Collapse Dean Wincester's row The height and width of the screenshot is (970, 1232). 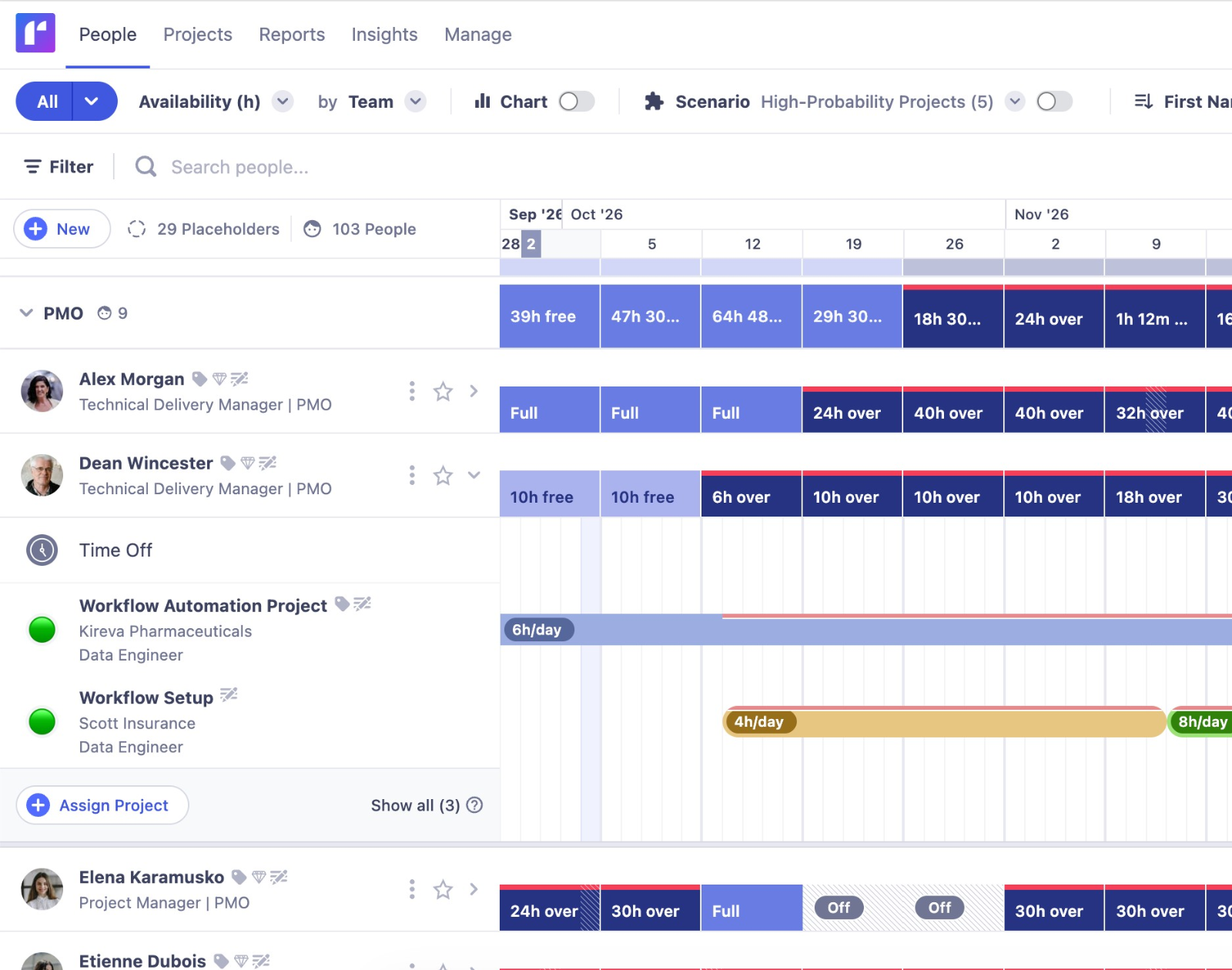coord(474,475)
